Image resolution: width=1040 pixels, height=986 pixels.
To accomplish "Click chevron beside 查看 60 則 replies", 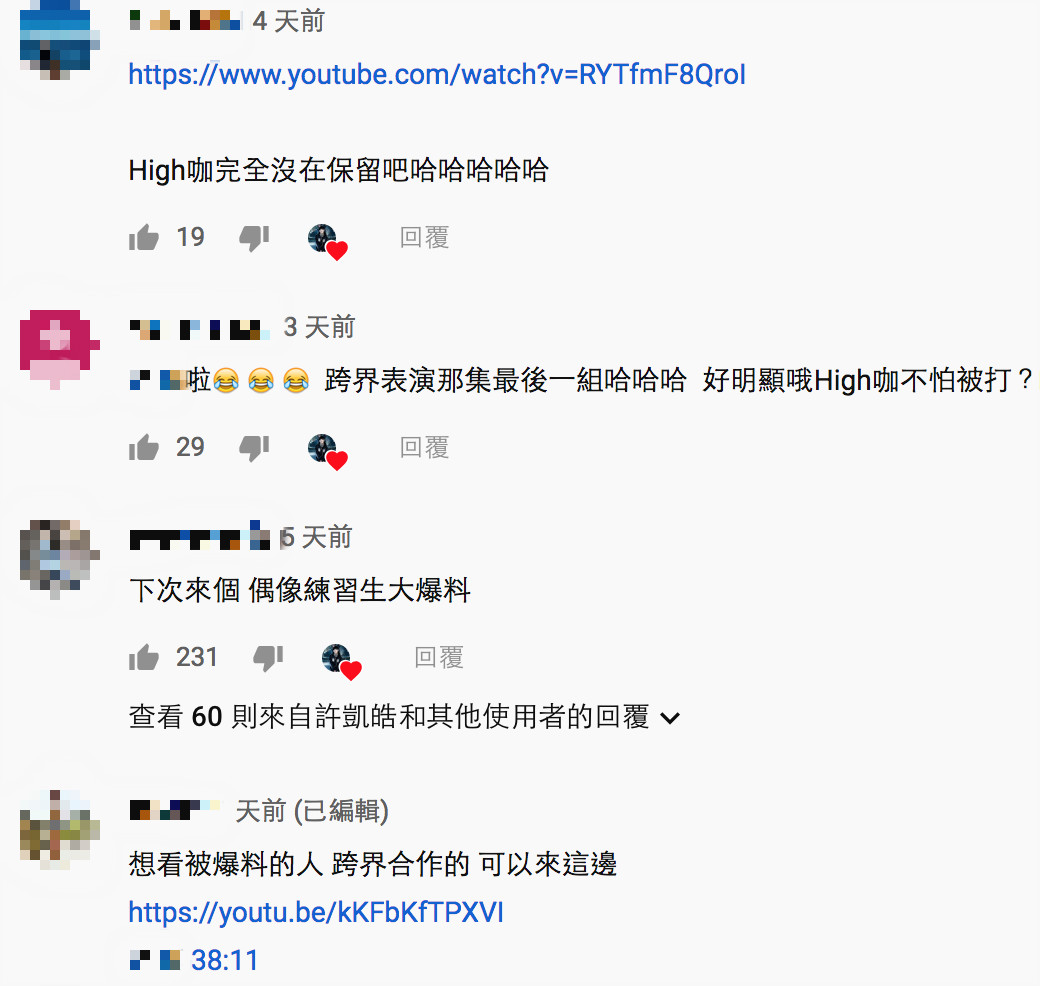I will pos(671,718).
